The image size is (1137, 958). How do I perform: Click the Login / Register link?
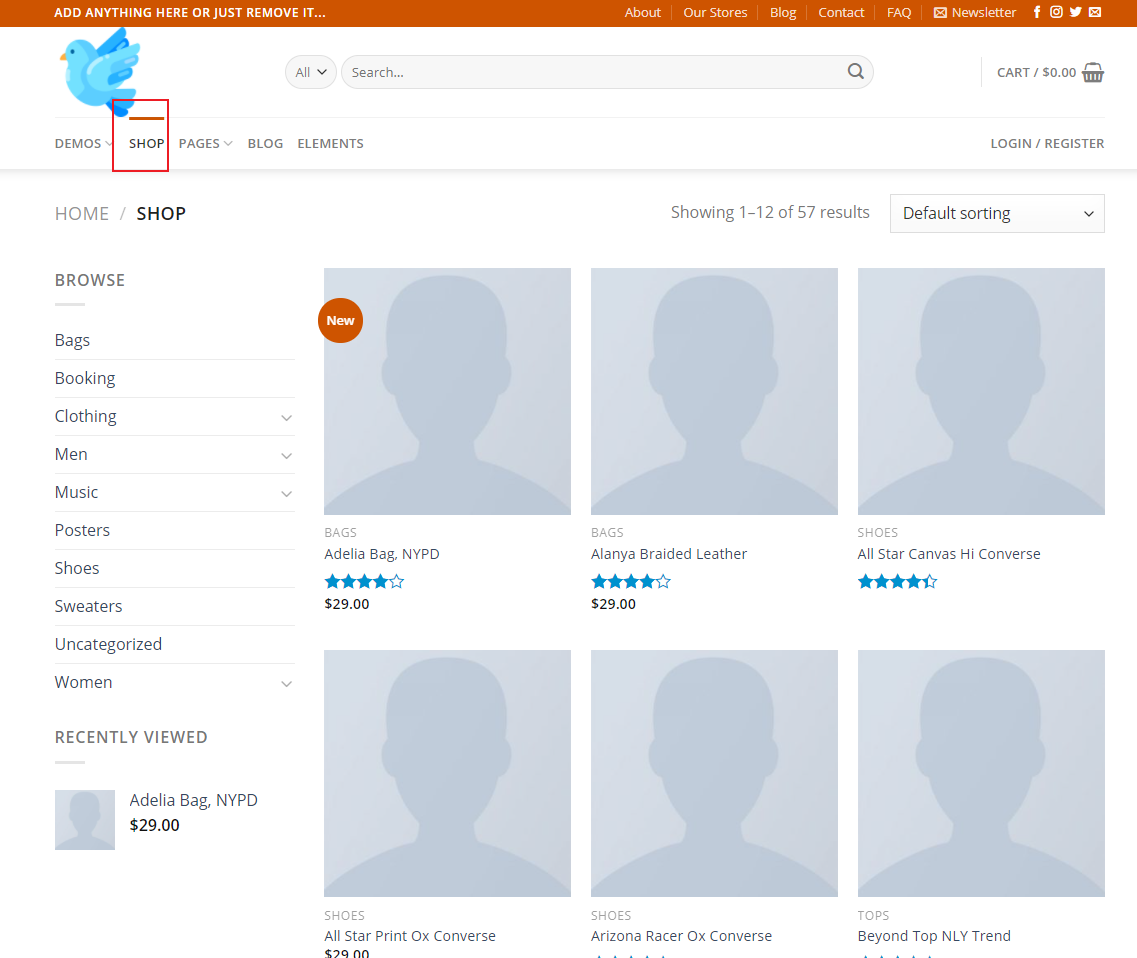click(x=1047, y=143)
